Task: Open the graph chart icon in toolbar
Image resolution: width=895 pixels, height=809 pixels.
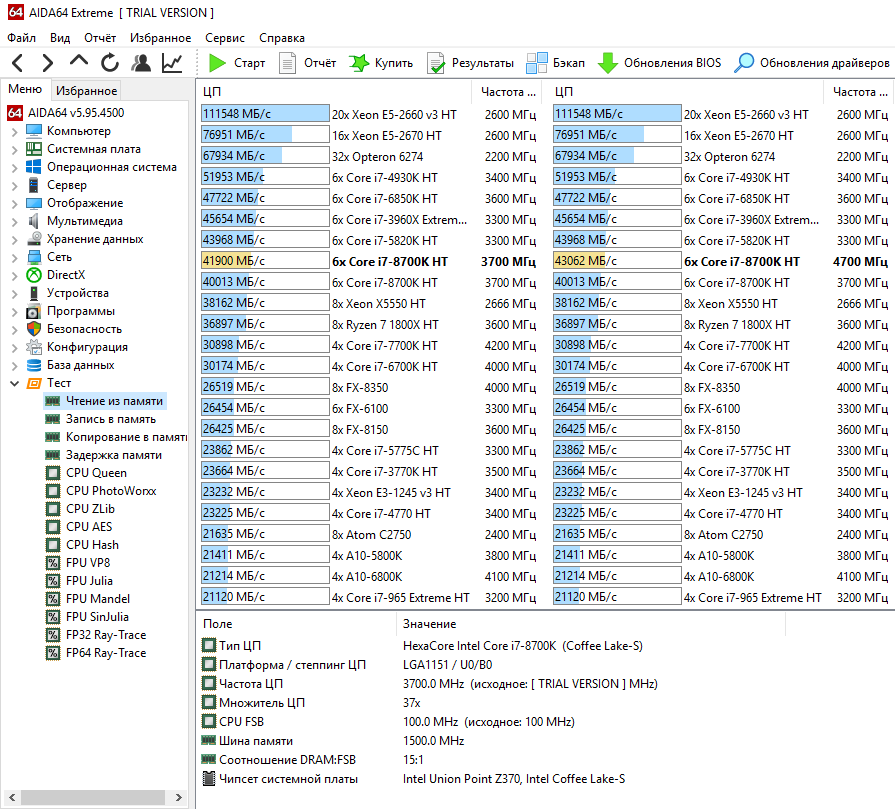Action: pos(172,63)
